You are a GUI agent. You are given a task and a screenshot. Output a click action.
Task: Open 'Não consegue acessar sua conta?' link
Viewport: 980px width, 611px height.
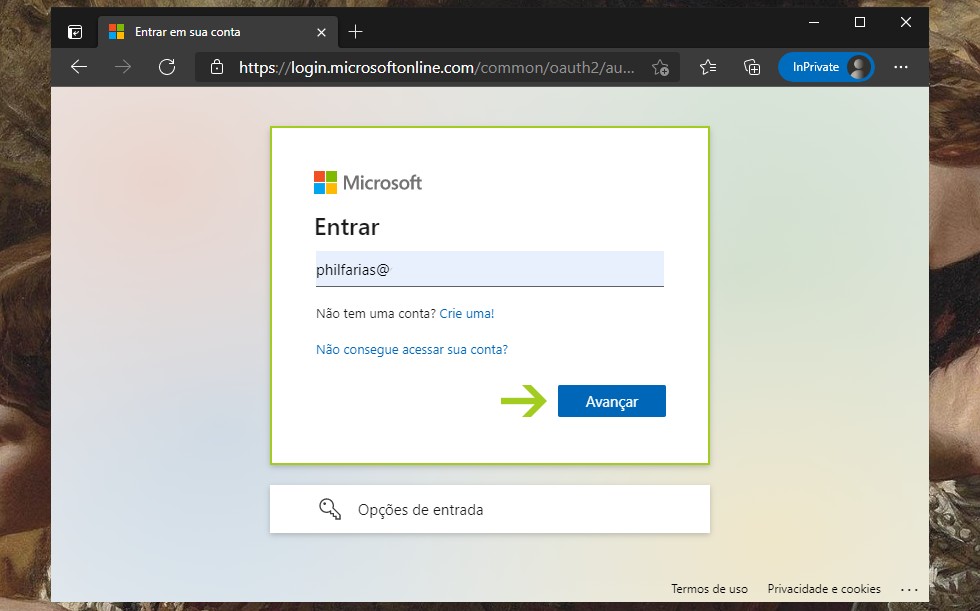(412, 349)
